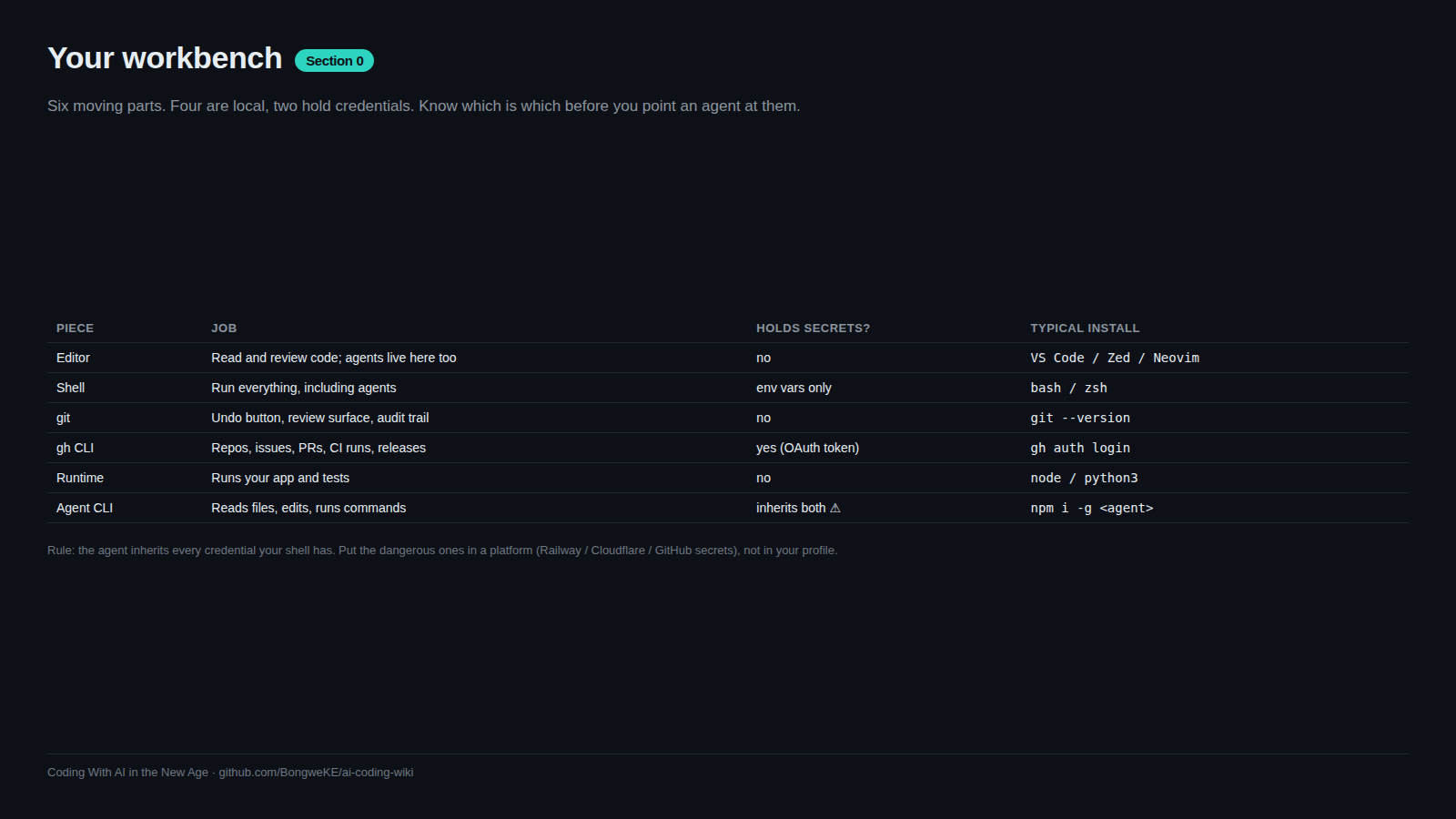Image resolution: width=1456 pixels, height=819 pixels.
Task: Click the subtitle starting 'Six moving parts'
Action: point(423,106)
